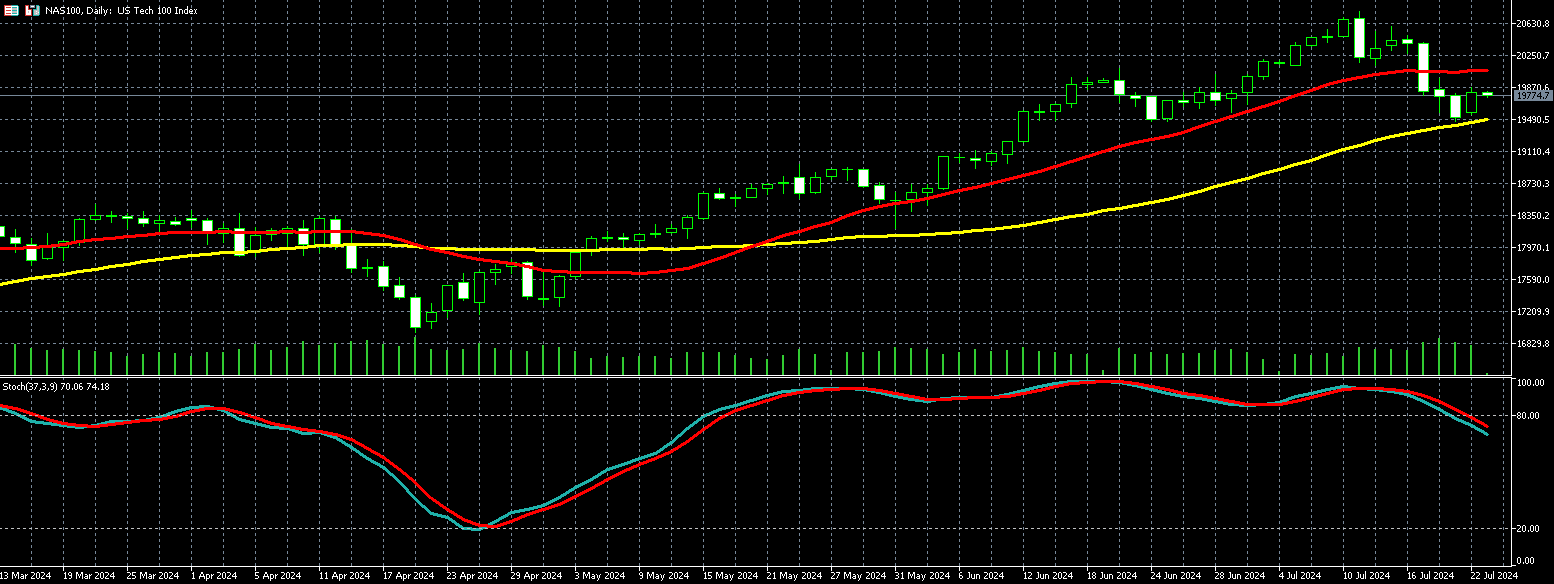1554x584 pixels.
Task: Click the 12 Jun 2024 date label
Action: pos(1046,576)
